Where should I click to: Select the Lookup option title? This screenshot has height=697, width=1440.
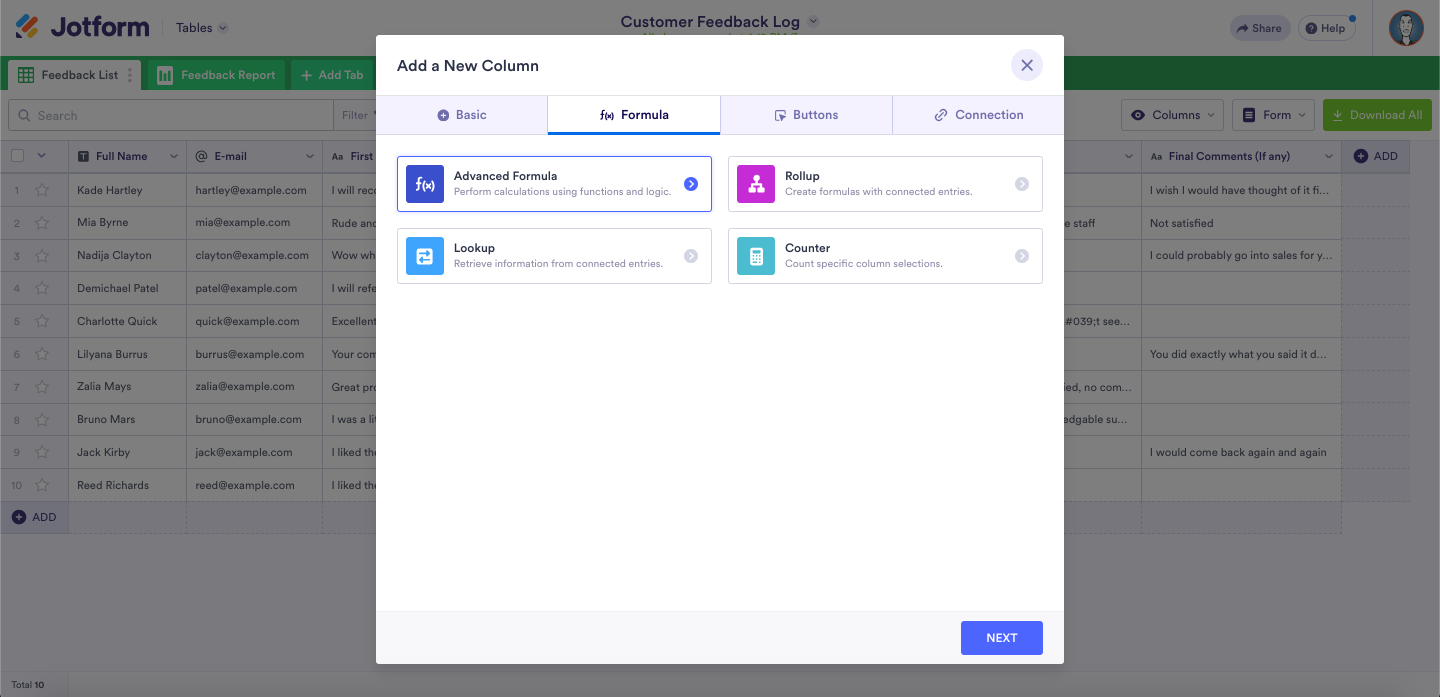(x=474, y=248)
